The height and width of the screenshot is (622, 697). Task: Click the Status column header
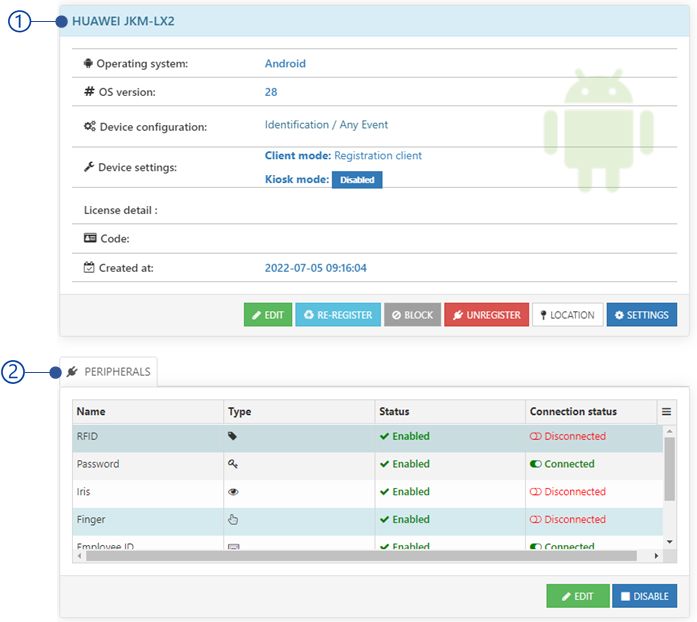(x=450, y=412)
